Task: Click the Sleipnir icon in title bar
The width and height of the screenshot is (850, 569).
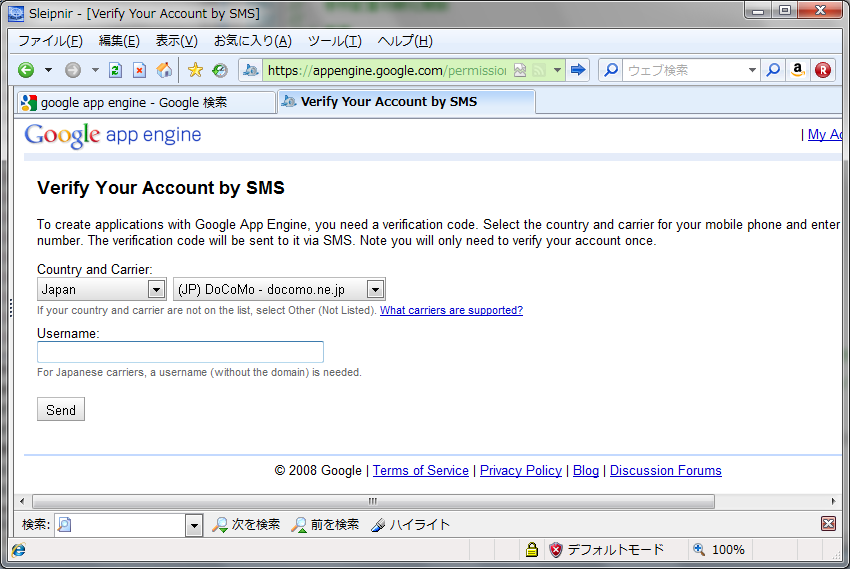Action: [16, 14]
